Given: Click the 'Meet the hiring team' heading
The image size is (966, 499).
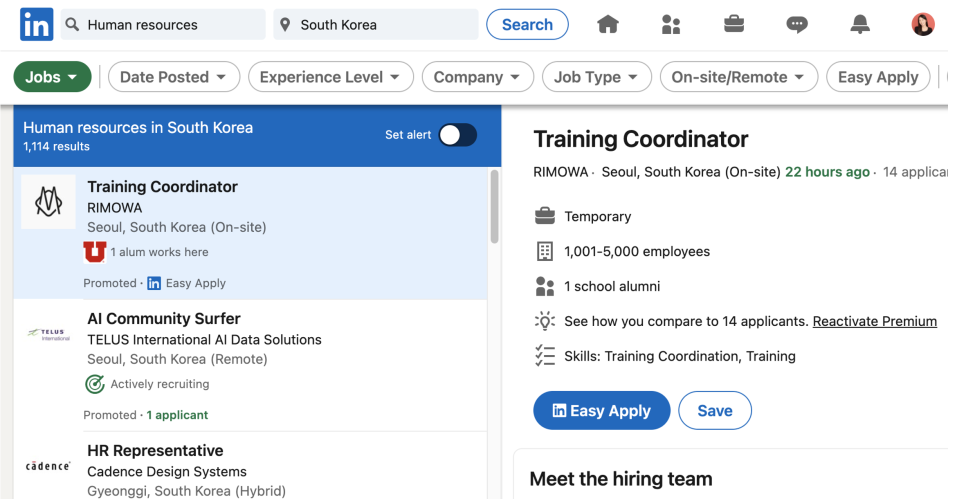Looking at the screenshot, I should point(621,479).
